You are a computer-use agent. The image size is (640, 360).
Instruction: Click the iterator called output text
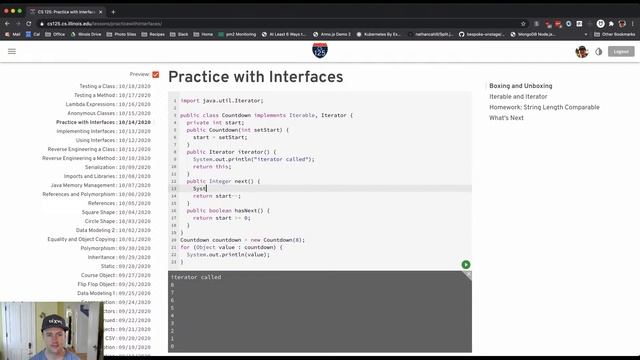pos(196,277)
